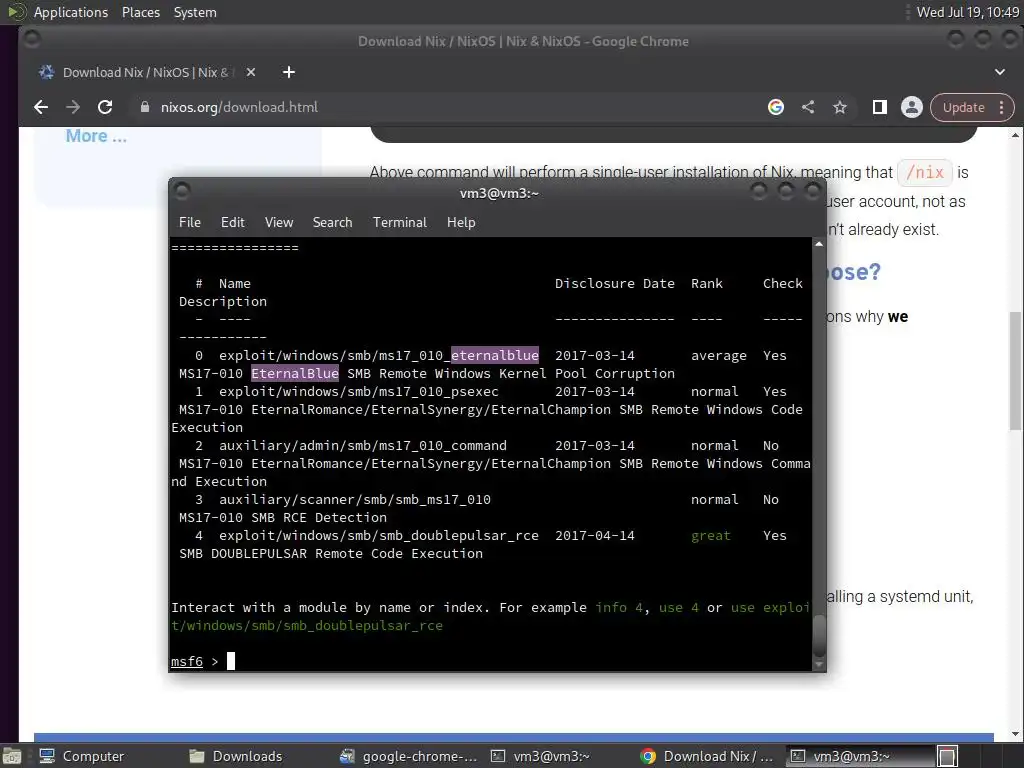Viewport: 1024px width, 768px height.
Task: Switch to google-chrome taskbar entry
Action: [409, 756]
